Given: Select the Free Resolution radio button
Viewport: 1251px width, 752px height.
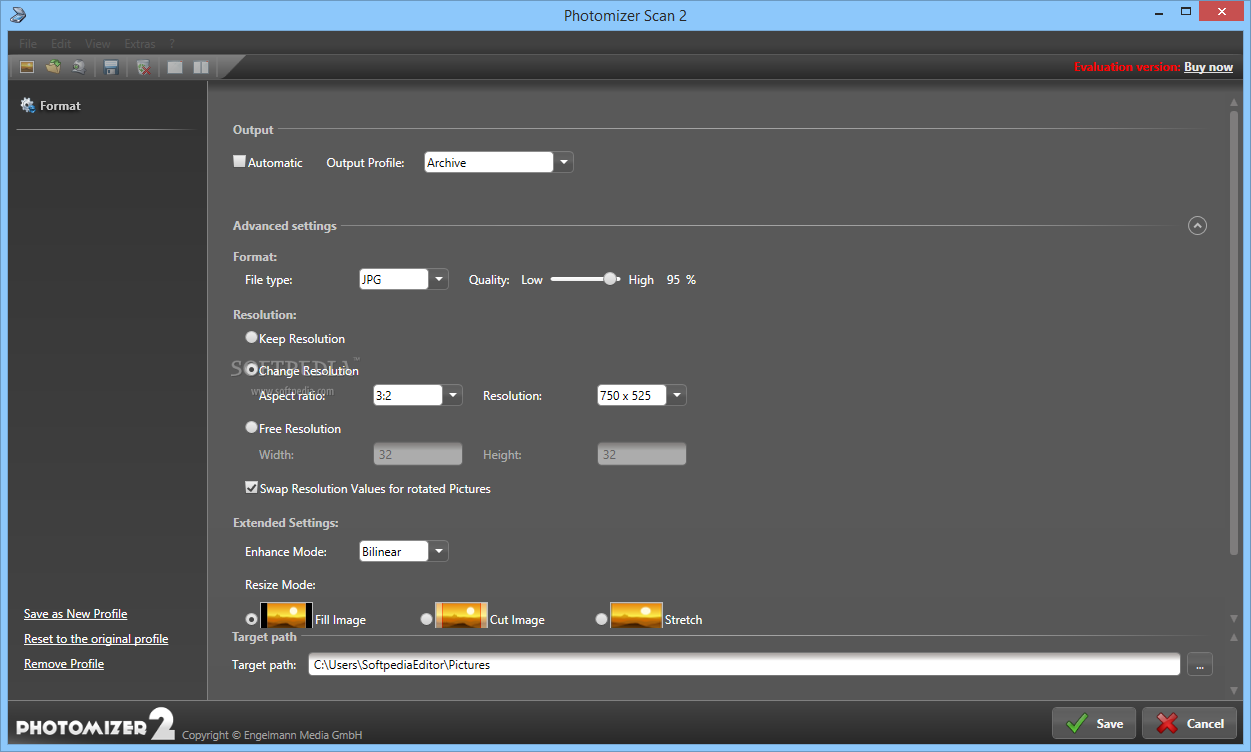Looking at the screenshot, I should point(251,428).
